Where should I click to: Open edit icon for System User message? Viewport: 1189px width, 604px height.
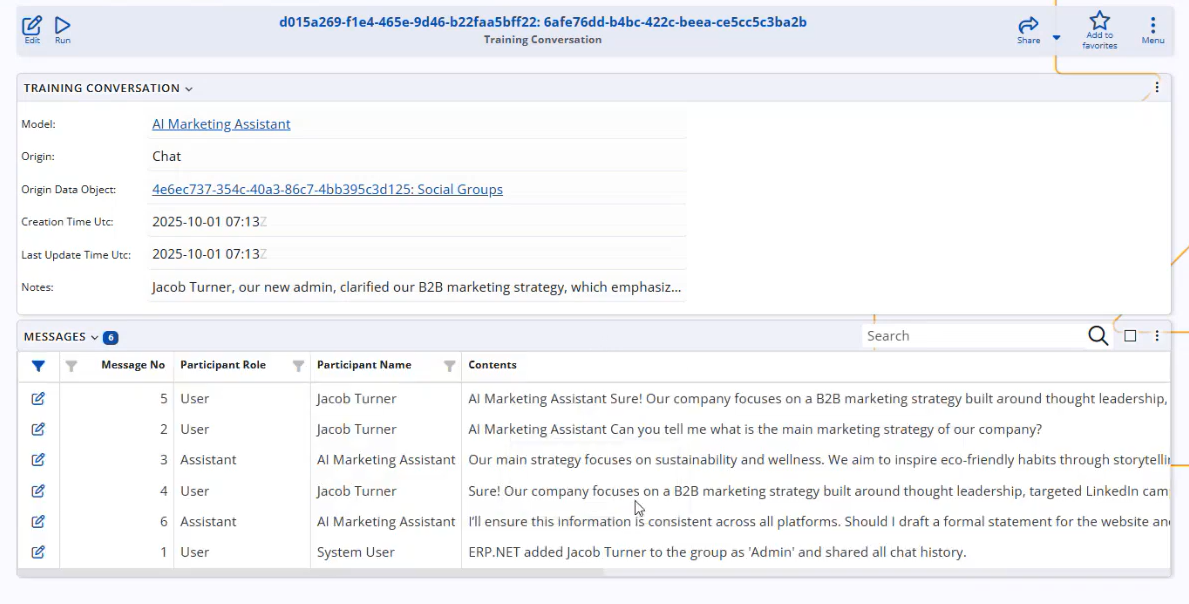click(38, 552)
